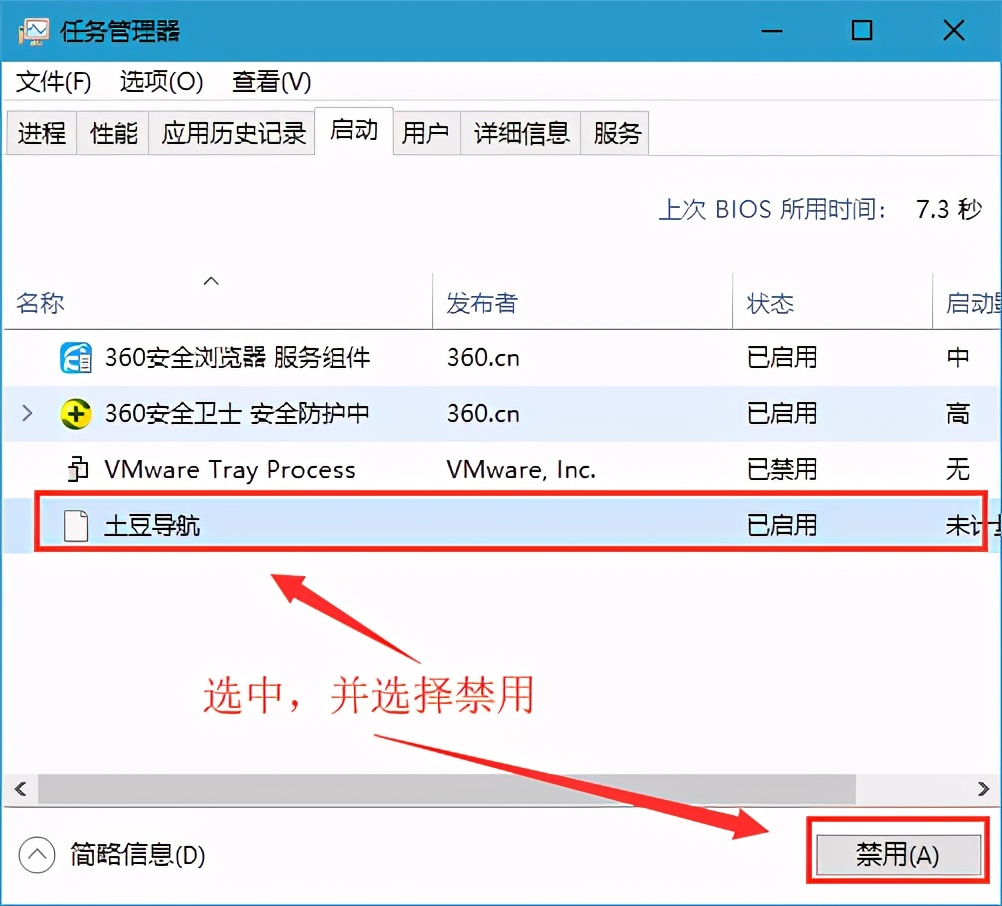This screenshot has height=906, width=1002.
Task: Click the VMware, Inc. publisher cell
Action: point(521,470)
